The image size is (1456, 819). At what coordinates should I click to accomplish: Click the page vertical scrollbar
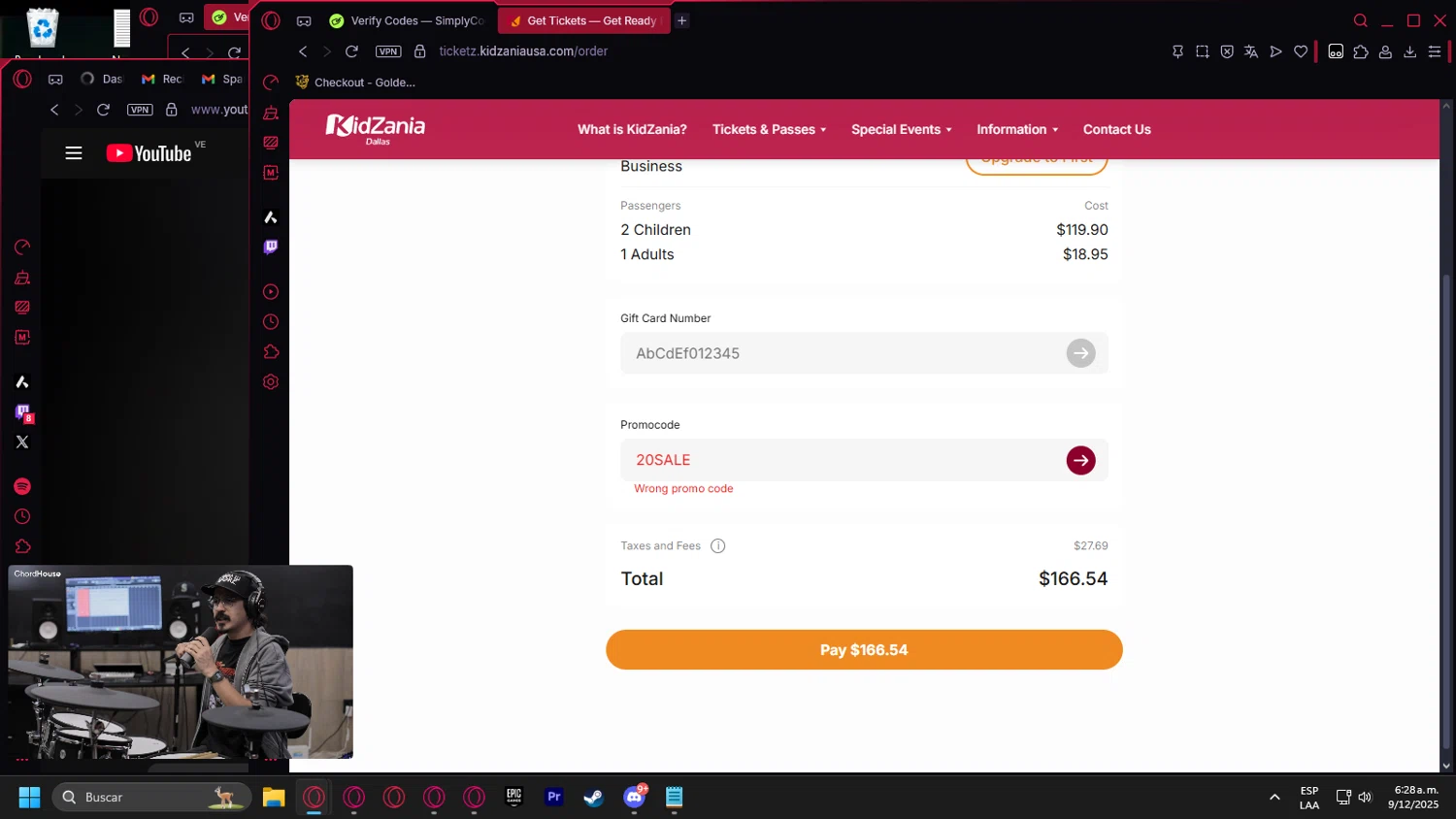click(1446, 511)
